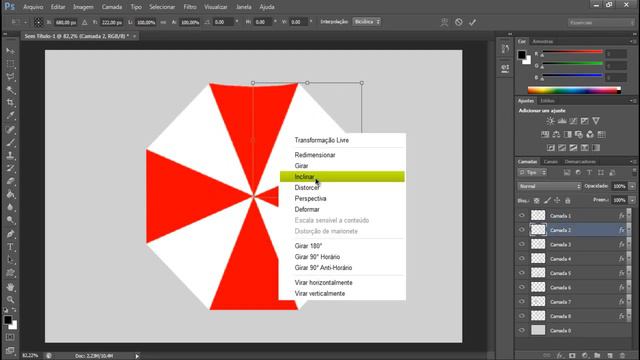This screenshot has width=640, height=360.
Task: Open the Imagem menu
Action: pyautogui.click(x=83, y=7)
